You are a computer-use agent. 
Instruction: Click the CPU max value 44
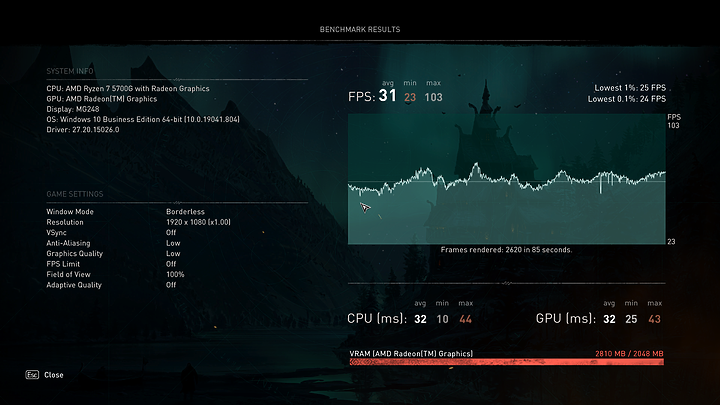point(466,319)
